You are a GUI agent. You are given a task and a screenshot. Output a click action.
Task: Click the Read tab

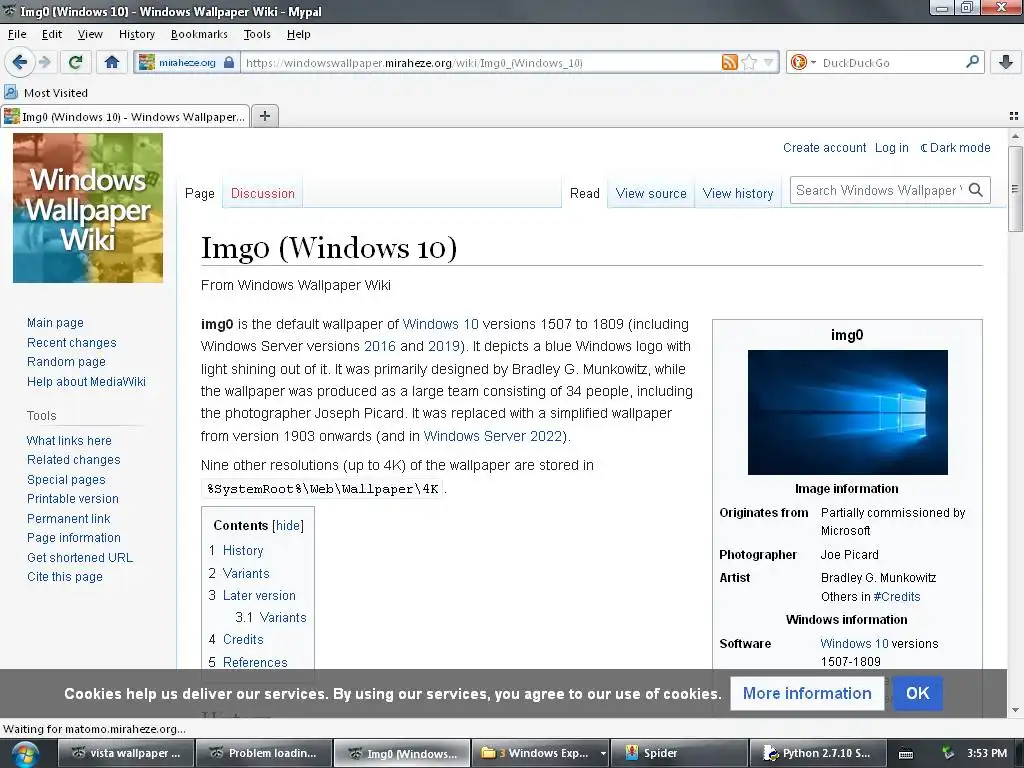coord(584,193)
